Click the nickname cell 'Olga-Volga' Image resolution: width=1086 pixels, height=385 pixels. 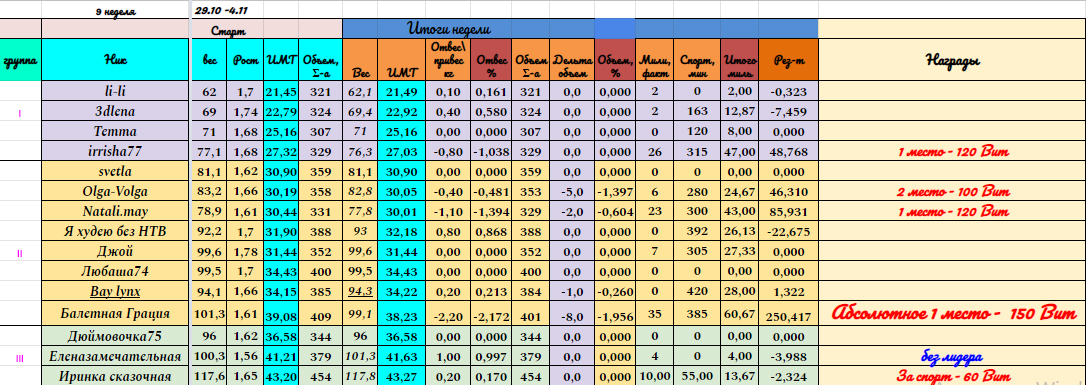116,191
